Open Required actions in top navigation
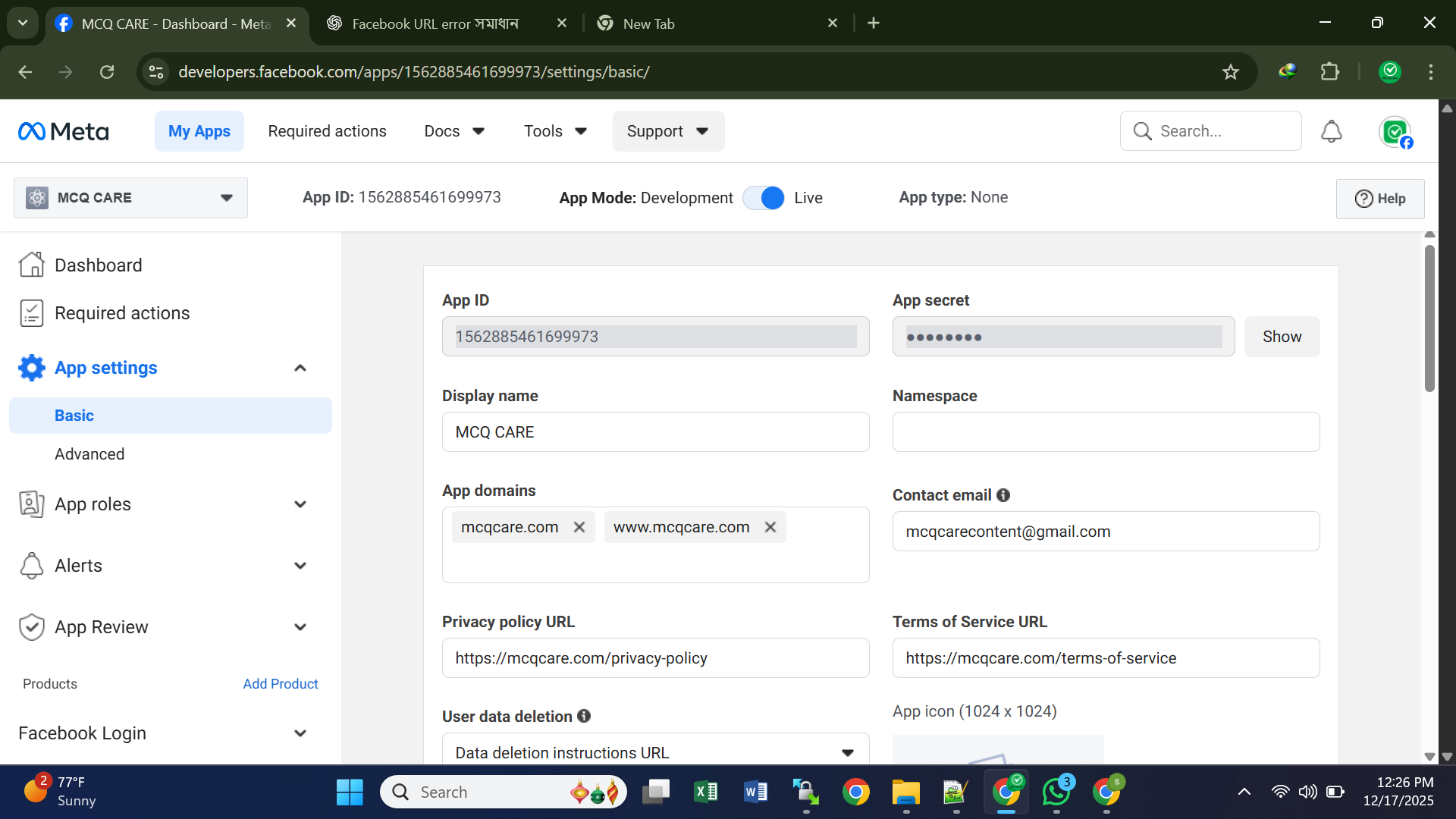This screenshot has width=1456, height=819. pyautogui.click(x=327, y=131)
